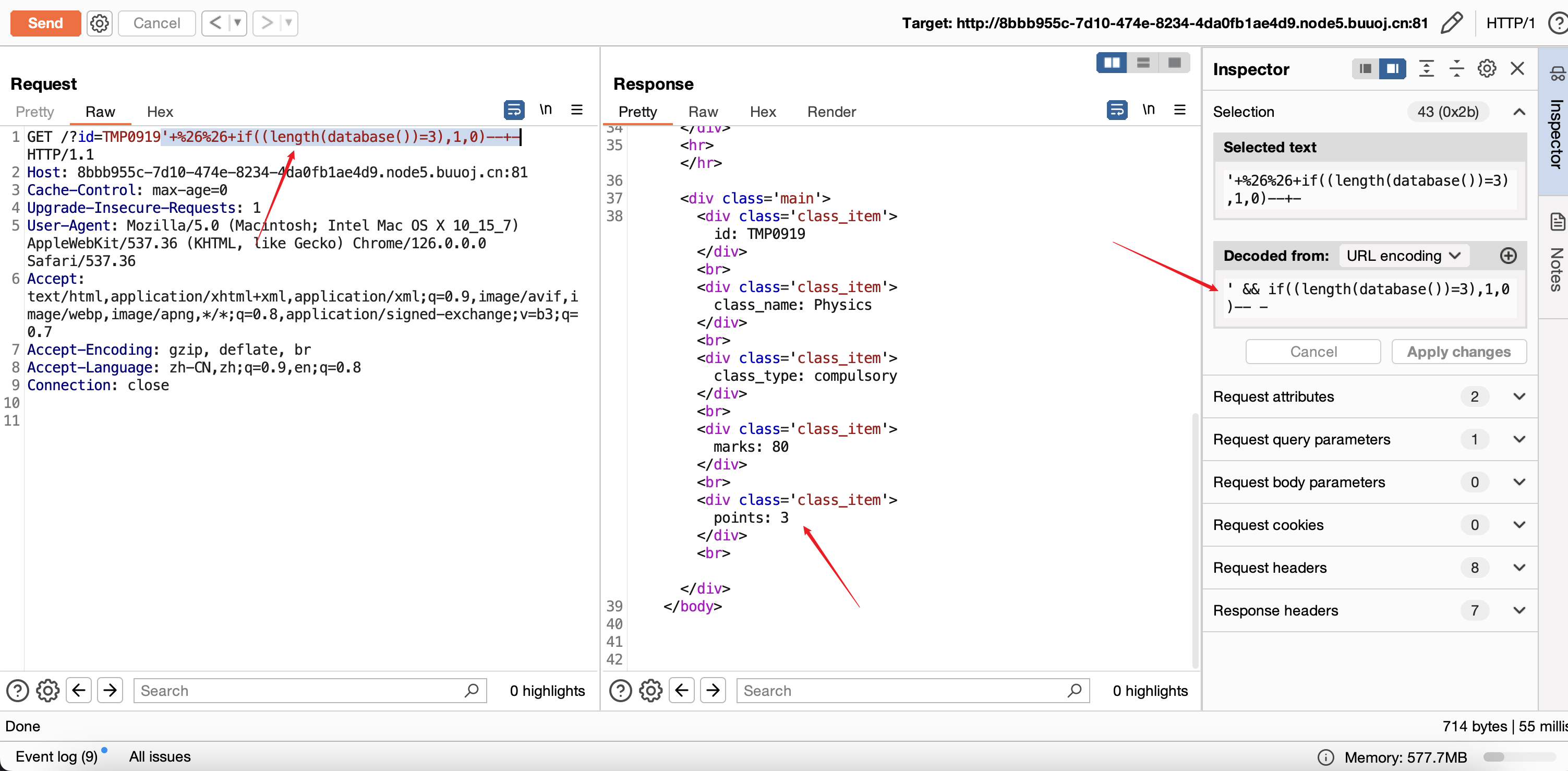Switch the Request view to Pretty tab
The width and height of the screenshot is (1568, 771).
click(x=35, y=112)
